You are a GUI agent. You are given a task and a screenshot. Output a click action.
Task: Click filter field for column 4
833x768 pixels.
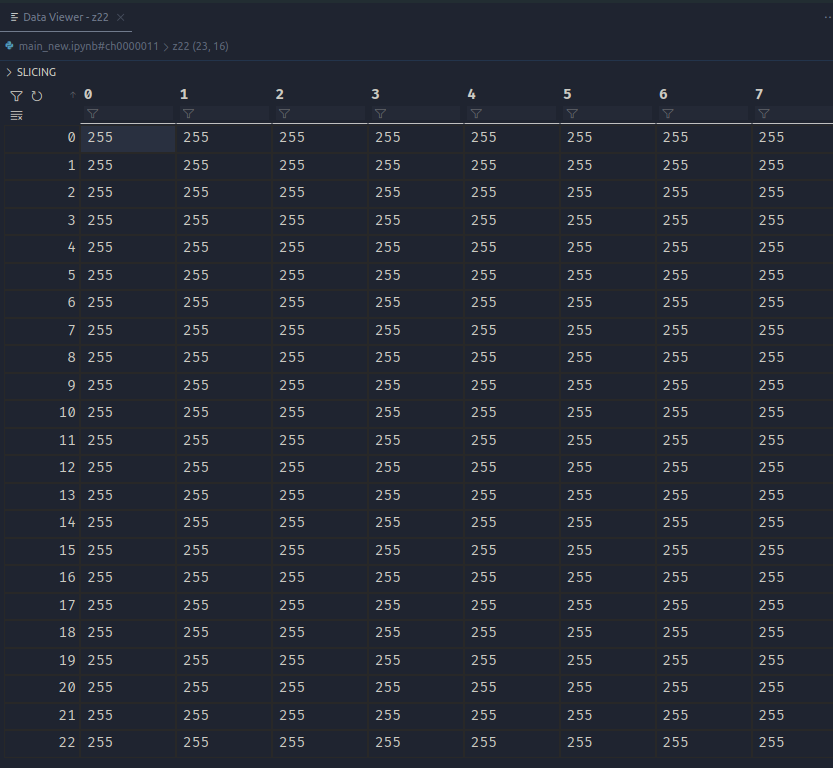click(x=512, y=114)
